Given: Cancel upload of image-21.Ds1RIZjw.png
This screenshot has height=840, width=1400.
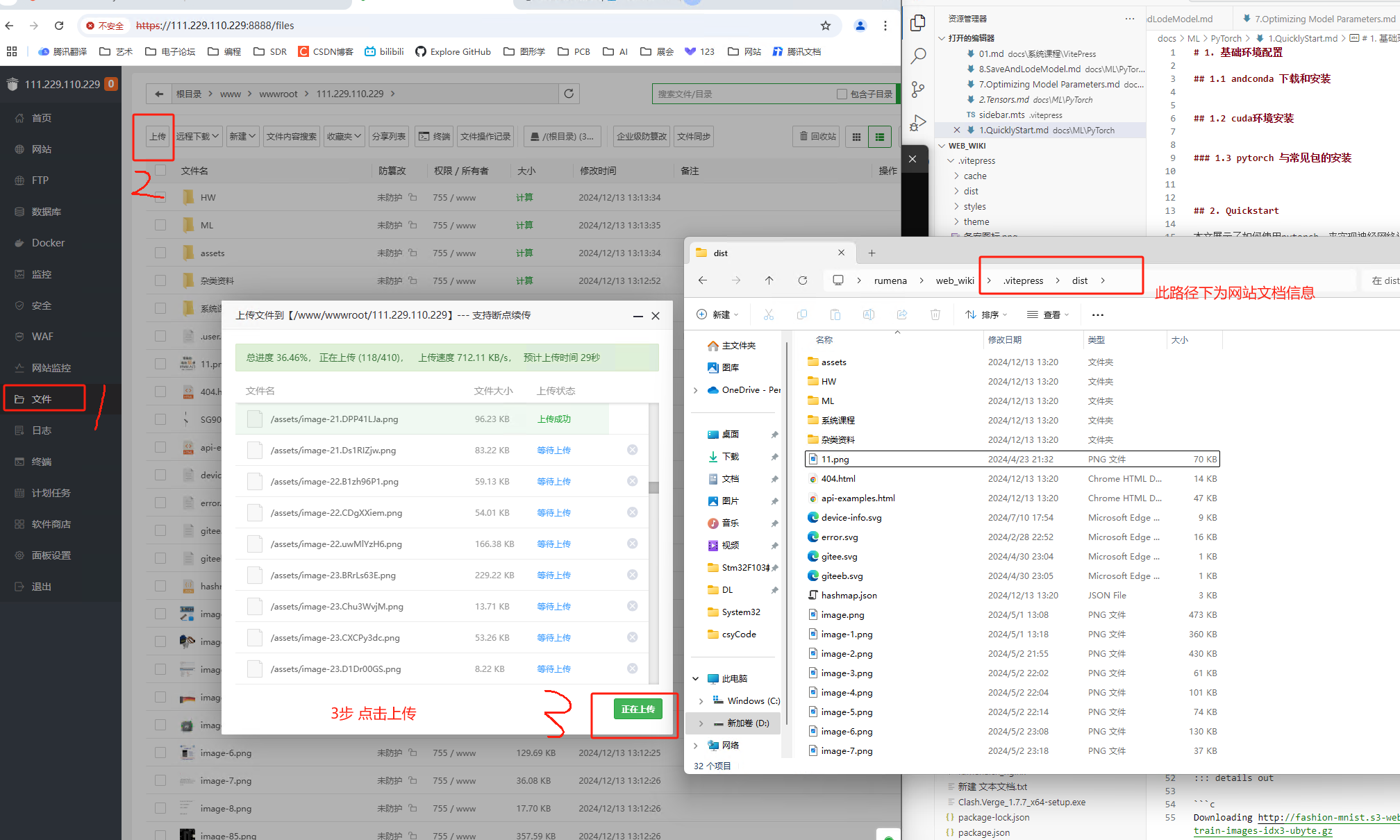Looking at the screenshot, I should [633, 450].
